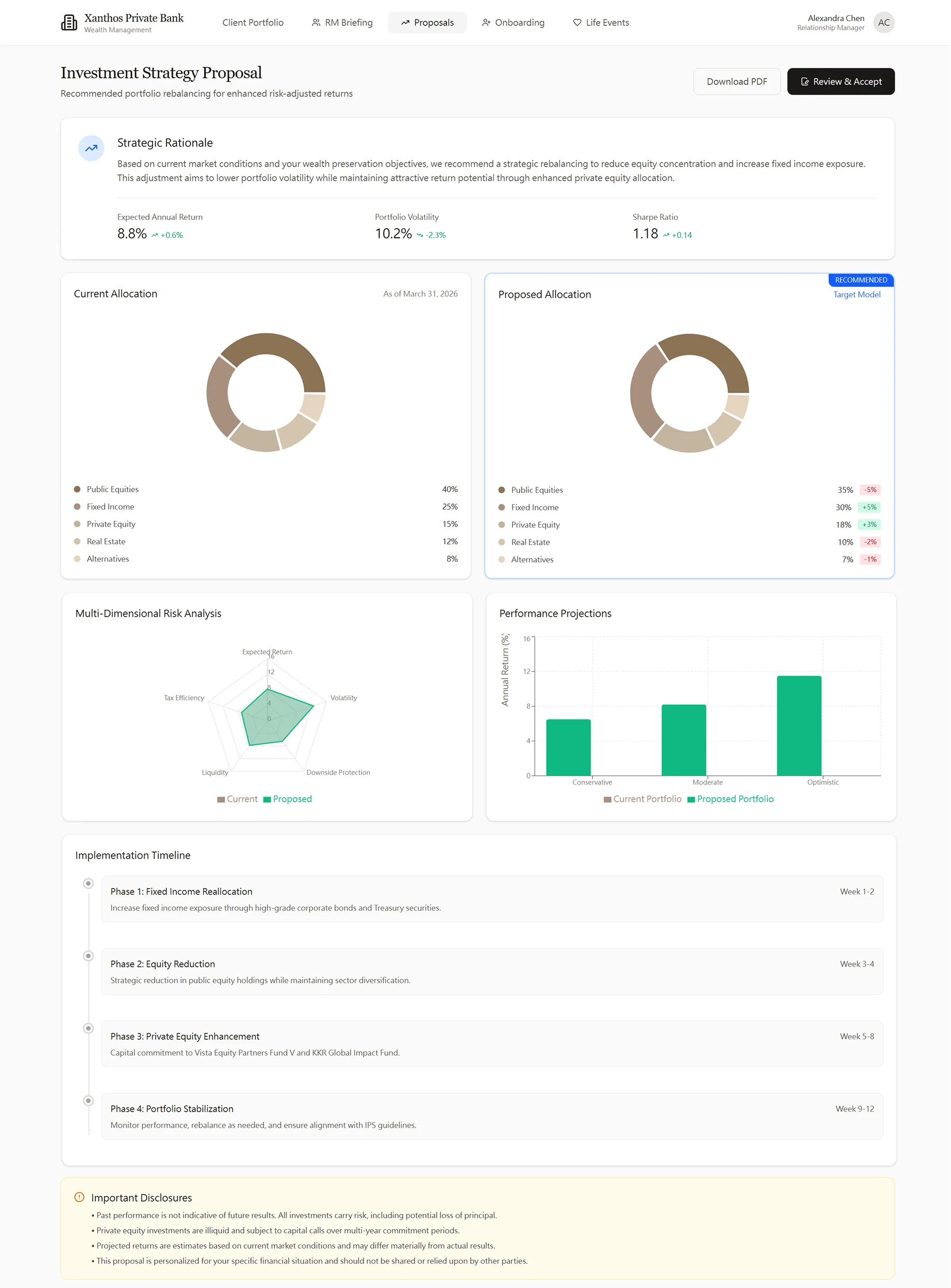Click the pen icon on Review & Accept button

pos(806,81)
